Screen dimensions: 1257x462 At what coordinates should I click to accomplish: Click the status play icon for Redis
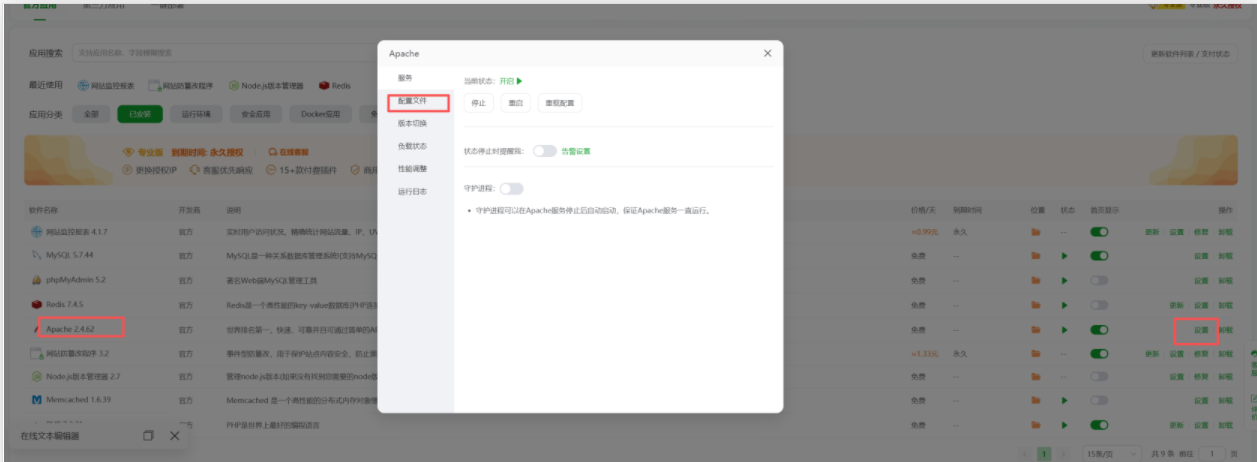click(1065, 304)
